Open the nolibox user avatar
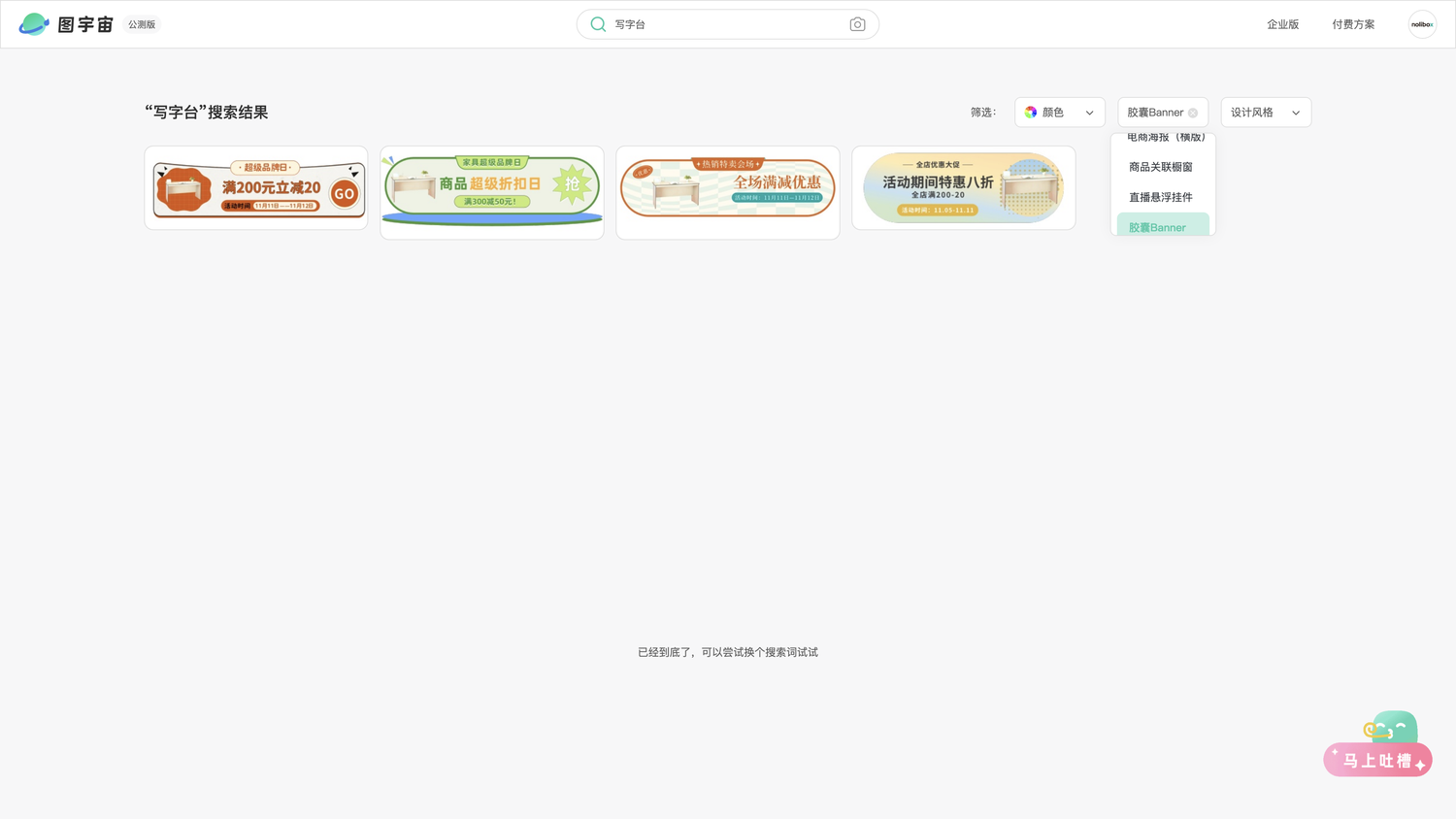The width and height of the screenshot is (1456, 819). [x=1422, y=24]
